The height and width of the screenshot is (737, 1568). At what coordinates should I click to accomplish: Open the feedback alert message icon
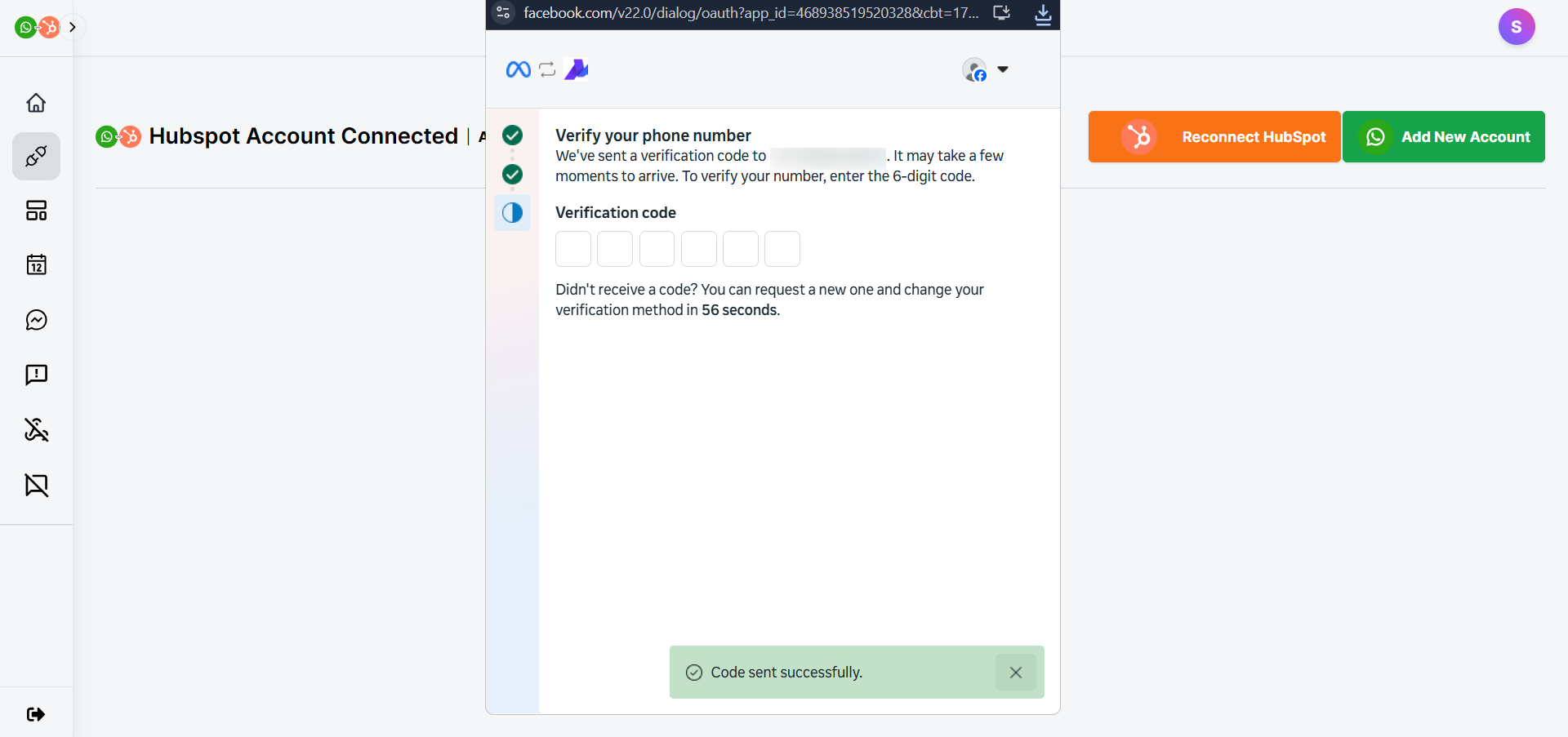pyautogui.click(x=36, y=375)
